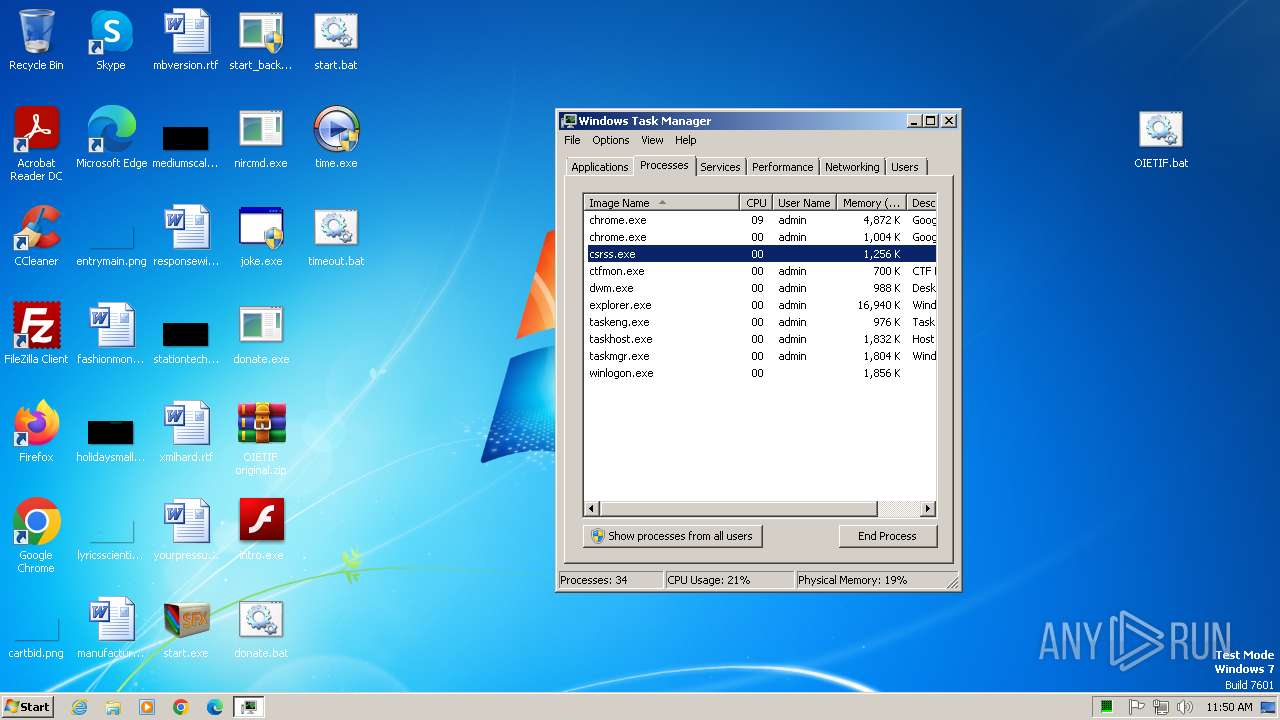Select the joke.exe desktop icon
This screenshot has width=1280, height=720.
point(261,236)
